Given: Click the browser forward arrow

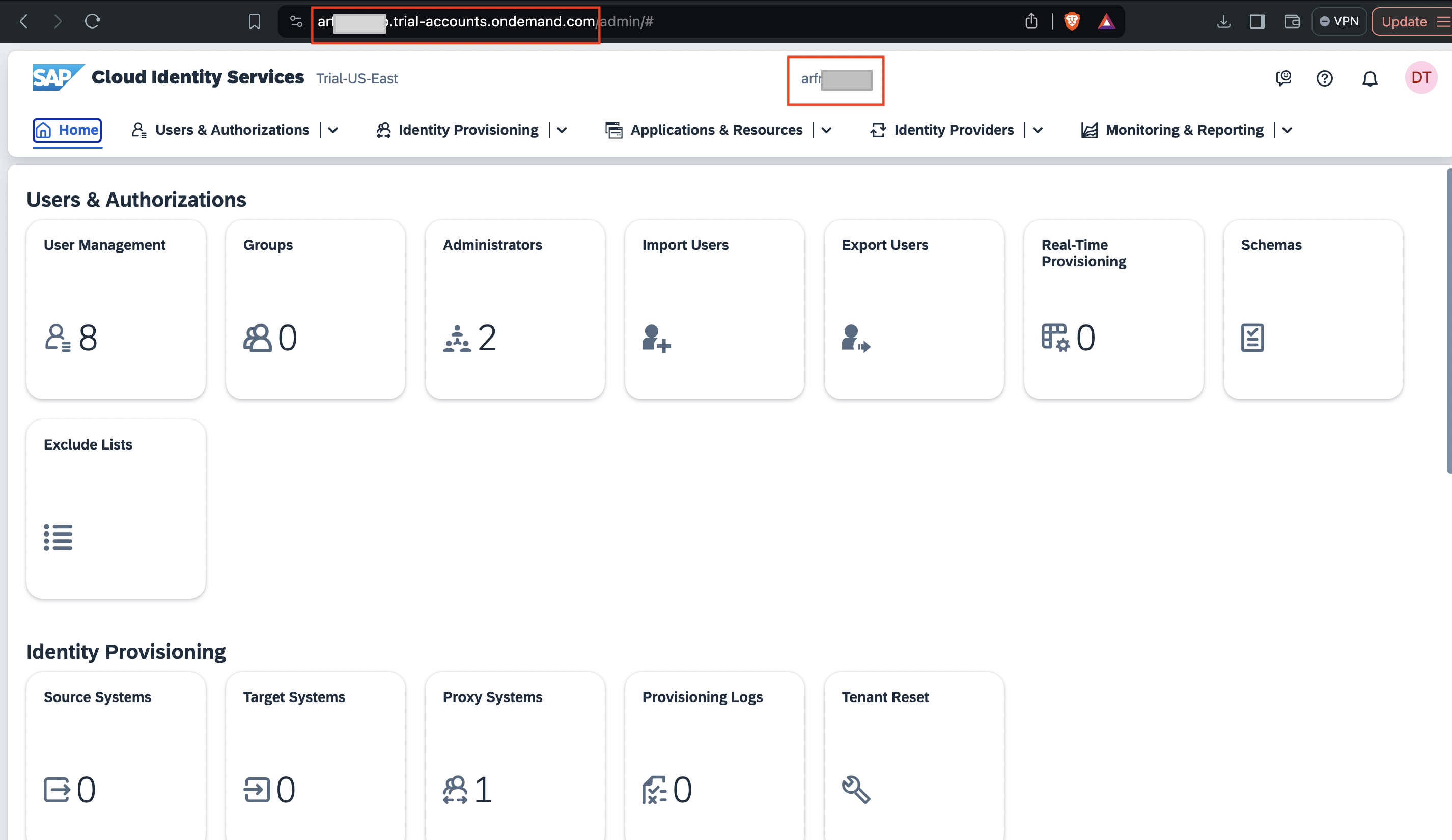Looking at the screenshot, I should (x=58, y=22).
